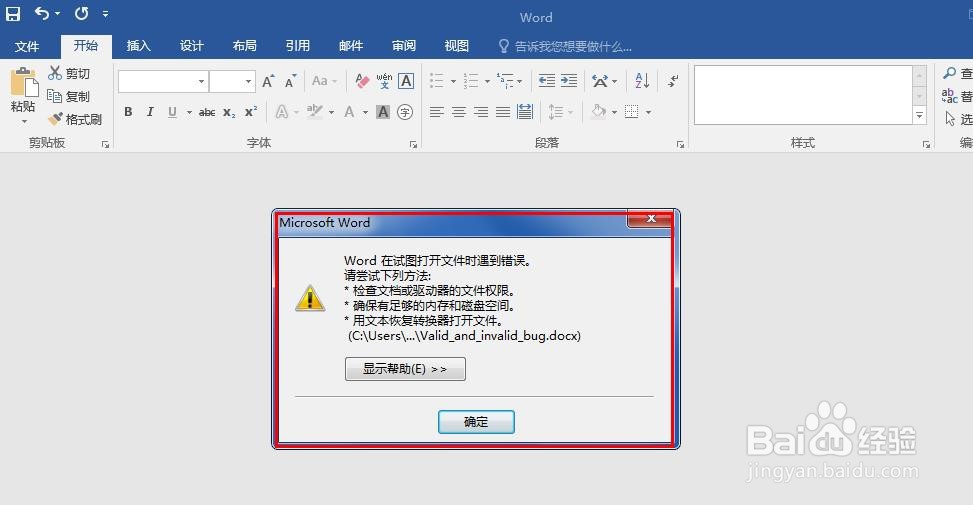Viewport: 973px width, 505px height.
Task: Open the 字体 (Font) dialog launcher
Action: coord(413,145)
